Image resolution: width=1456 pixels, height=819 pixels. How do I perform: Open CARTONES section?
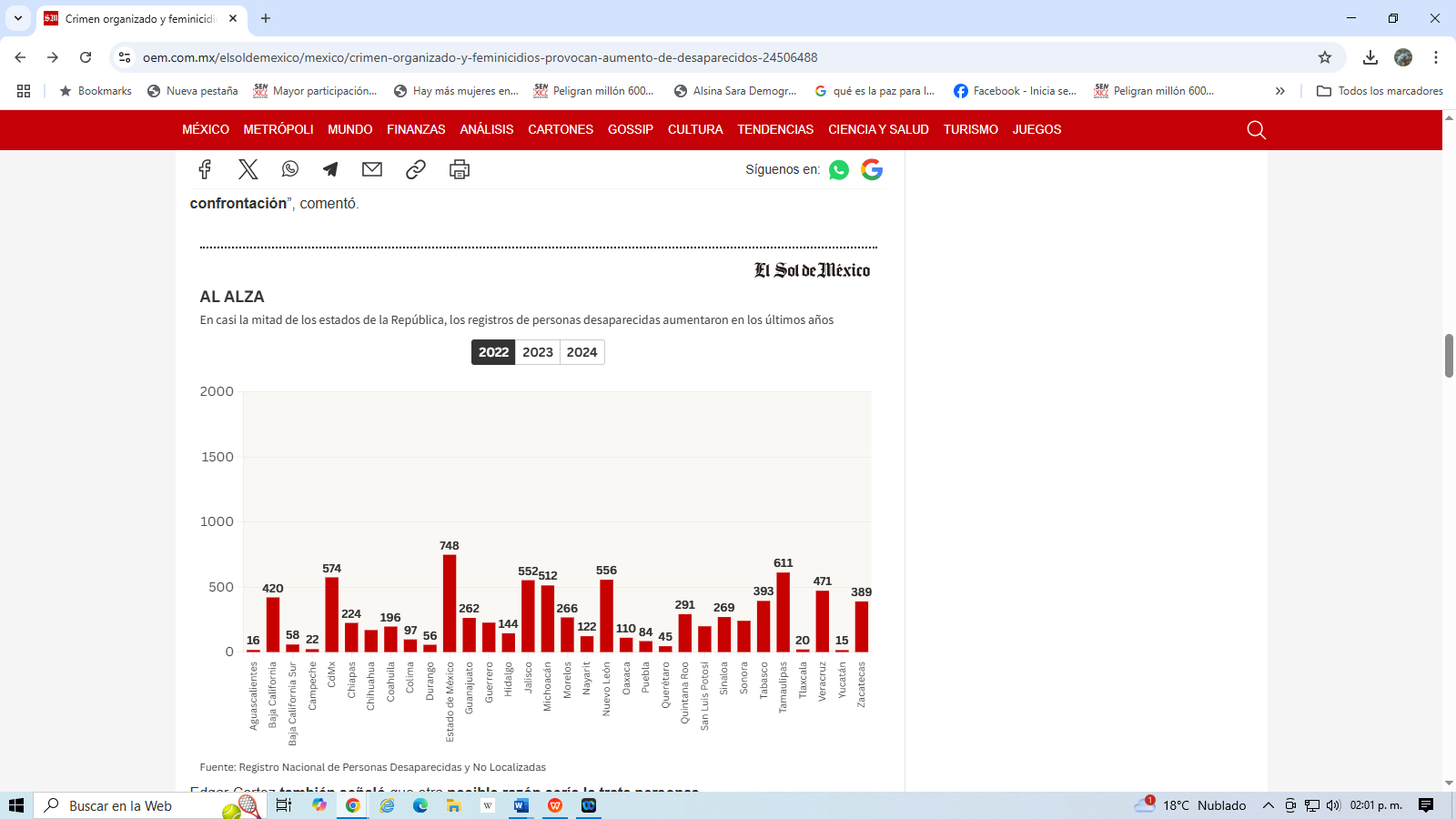[561, 129]
